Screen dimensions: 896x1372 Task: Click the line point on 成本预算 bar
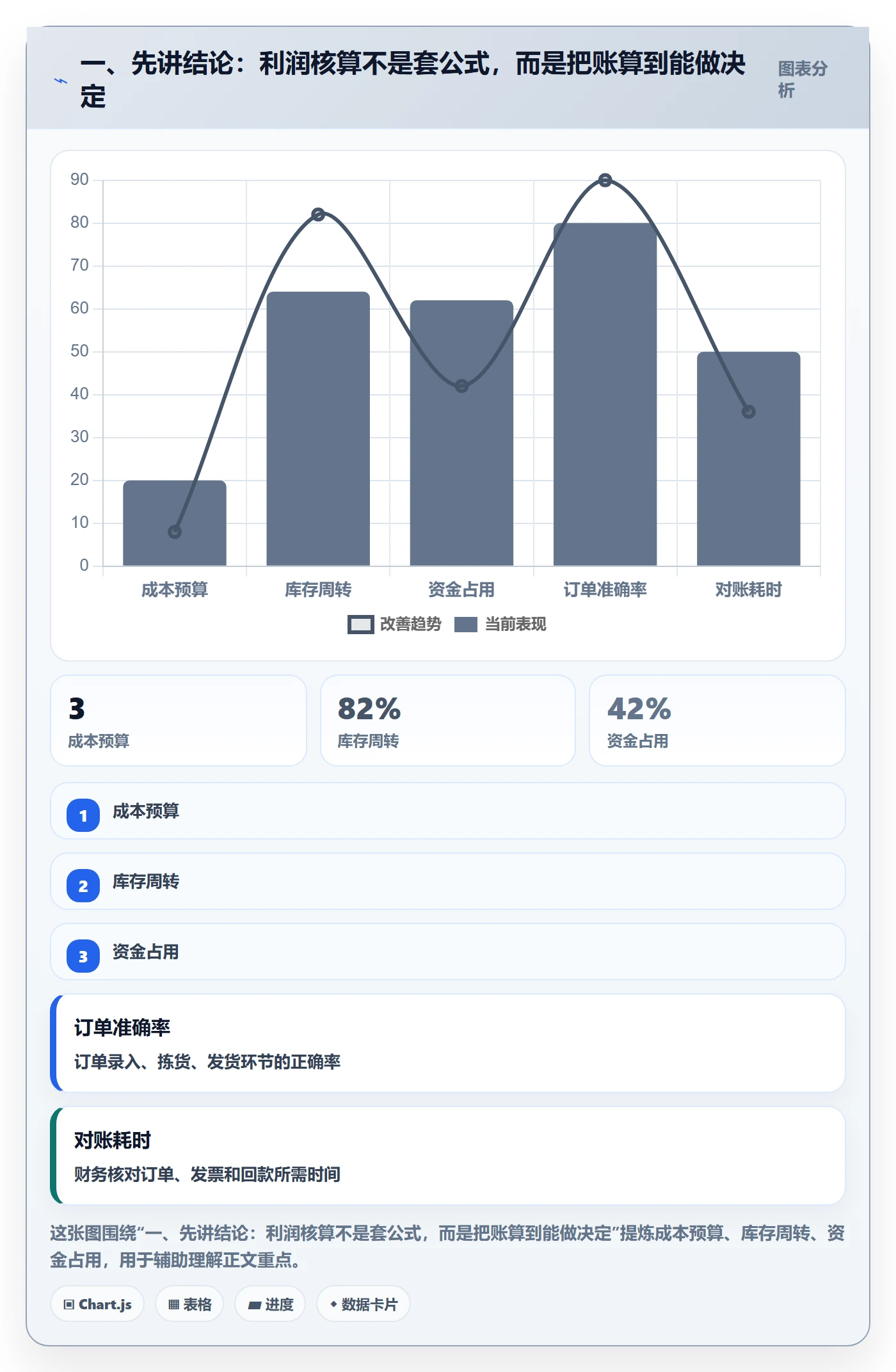[x=175, y=532]
